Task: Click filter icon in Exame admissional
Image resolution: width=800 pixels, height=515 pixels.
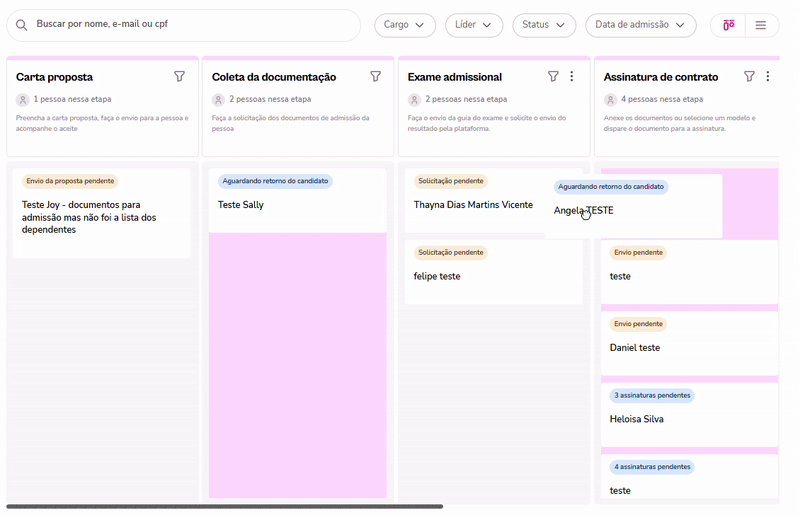Action: [x=553, y=77]
